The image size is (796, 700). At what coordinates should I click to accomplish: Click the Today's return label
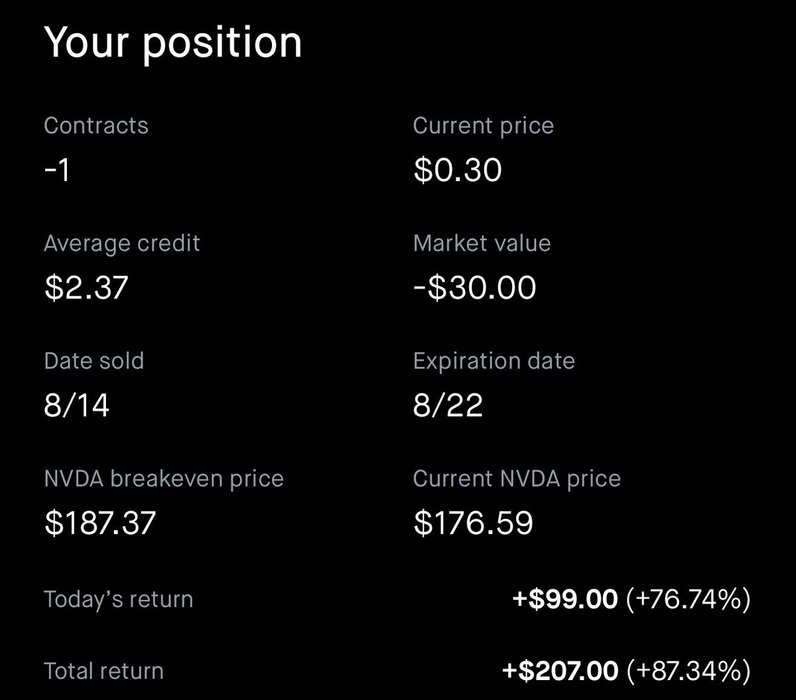pyautogui.click(x=119, y=600)
